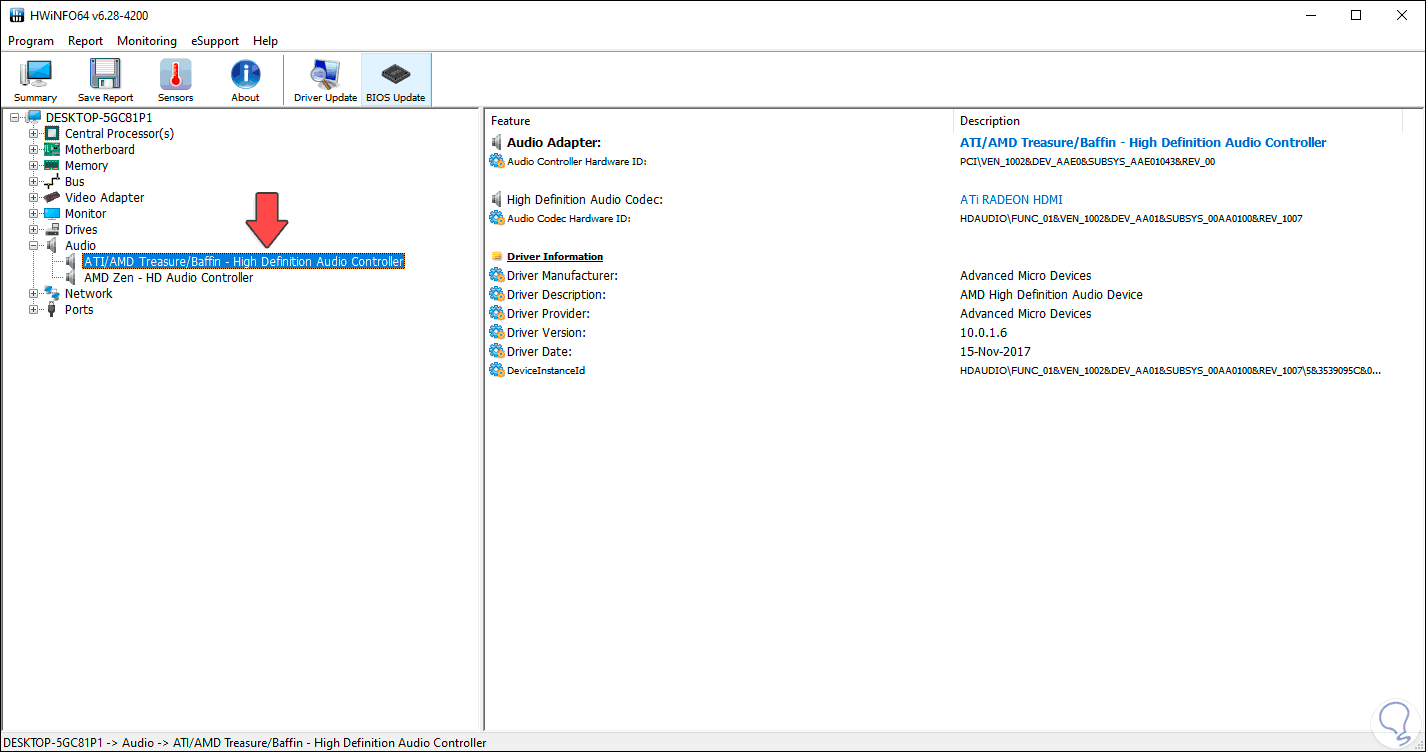This screenshot has width=1426, height=752.
Task: Click gear icon beside Driver Manufacturer
Action: 497,275
